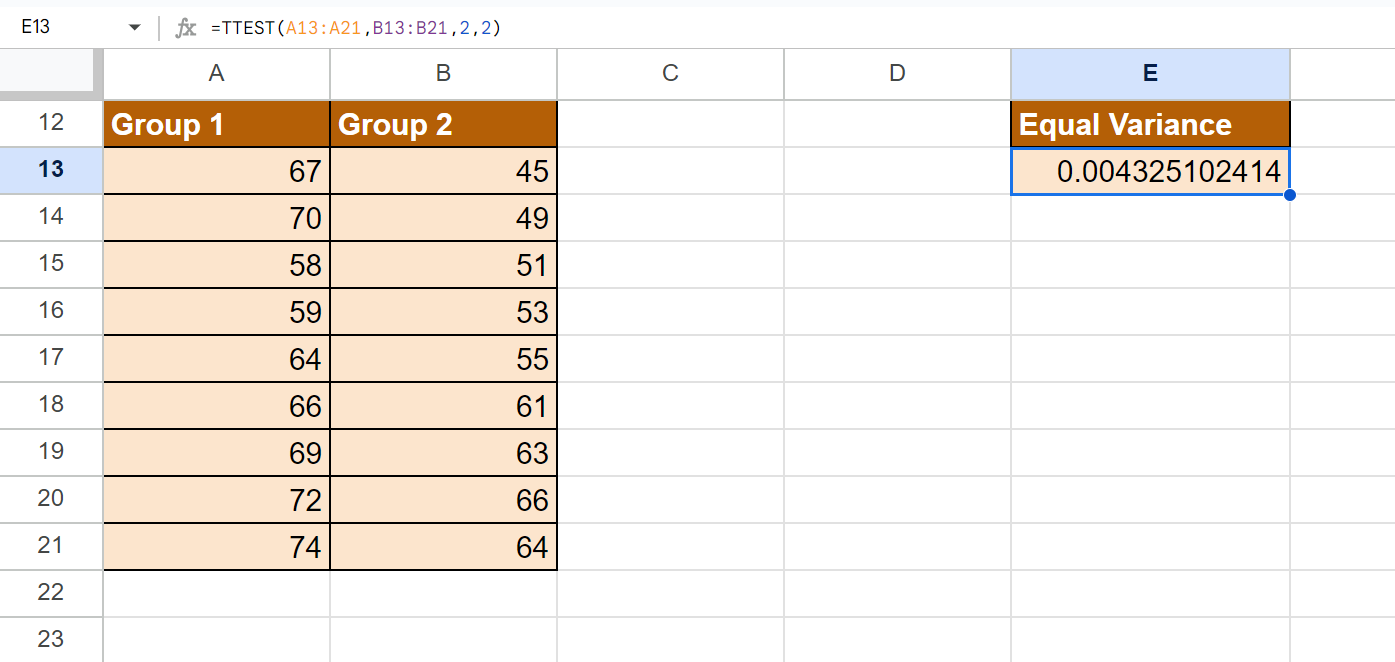Select cell with result 0.004325102414
1395x662 pixels.
pos(1151,171)
